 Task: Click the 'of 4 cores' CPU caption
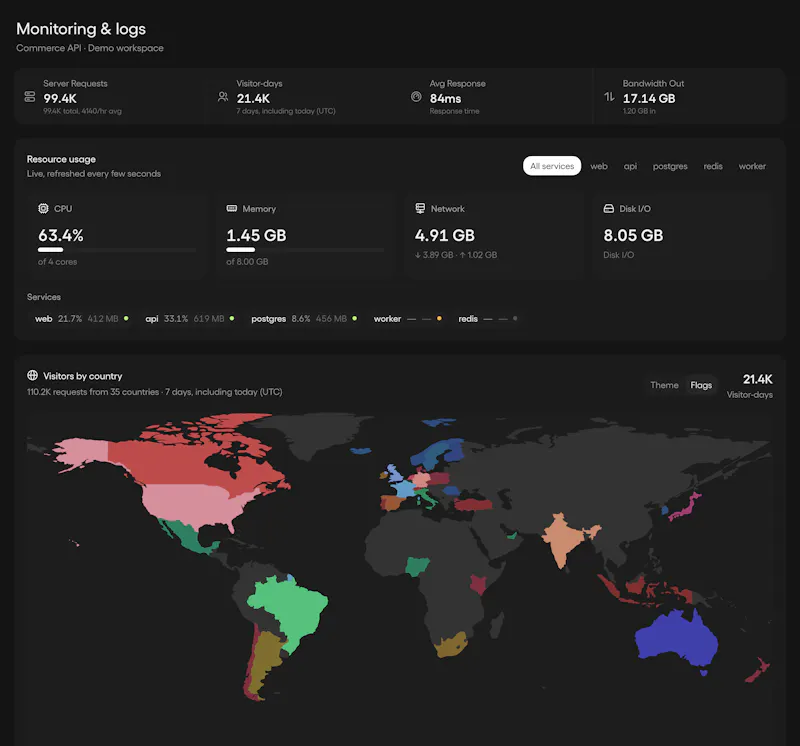point(57,262)
